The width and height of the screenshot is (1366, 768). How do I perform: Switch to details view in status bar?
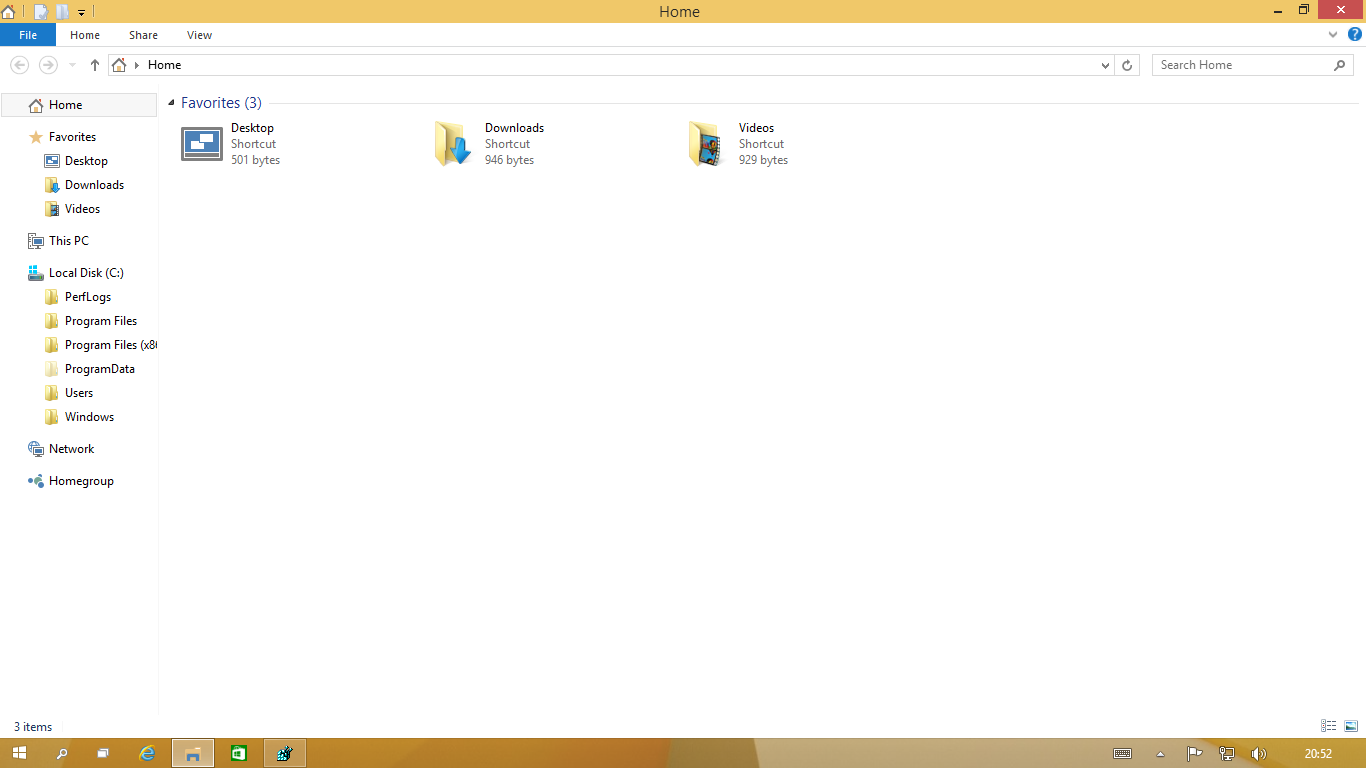coord(1328,726)
